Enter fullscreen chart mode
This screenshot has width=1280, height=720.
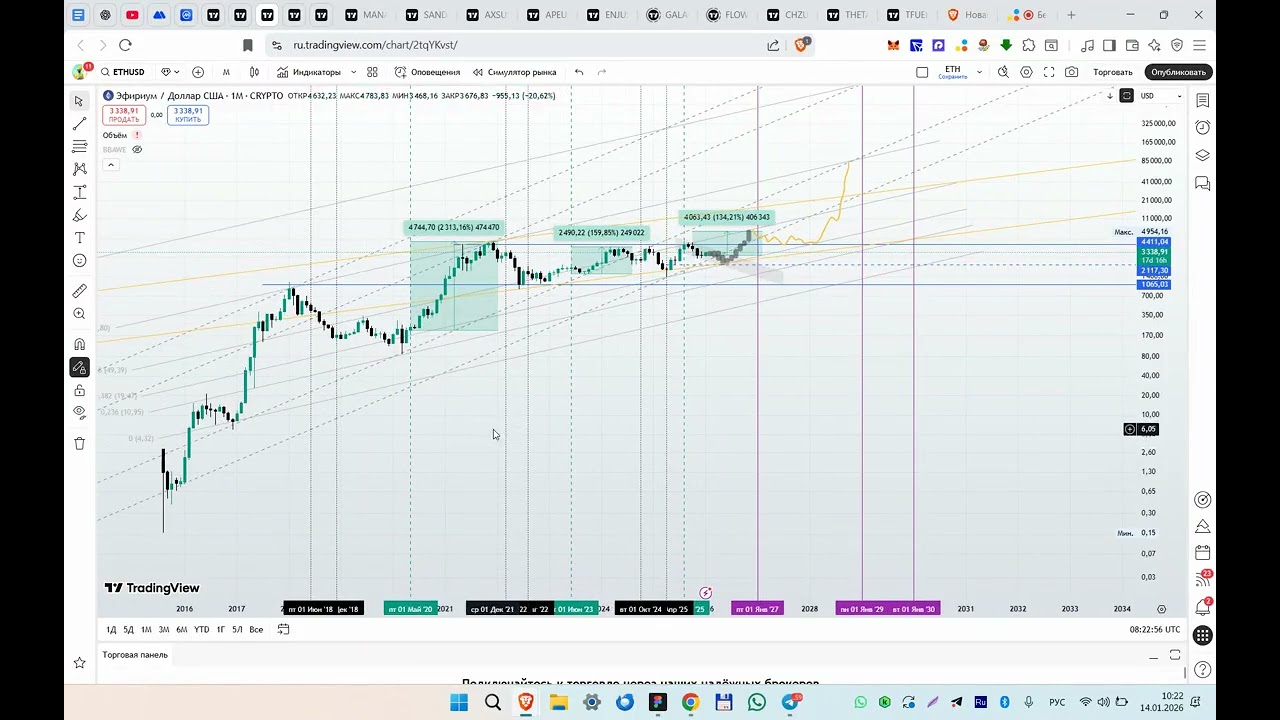point(1049,72)
